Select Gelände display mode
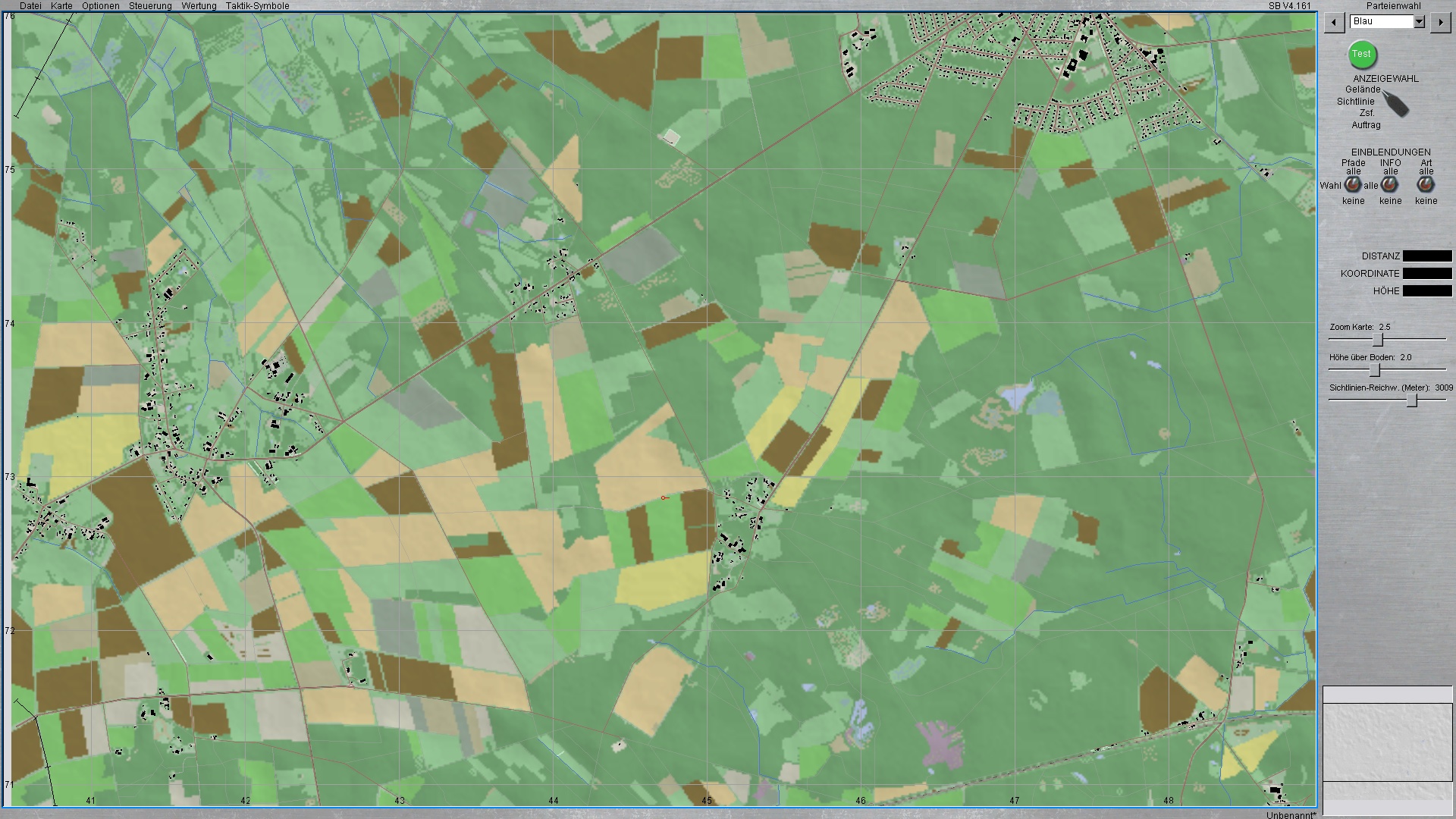Viewport: 1456px width, 819px height. (1363, 89)
